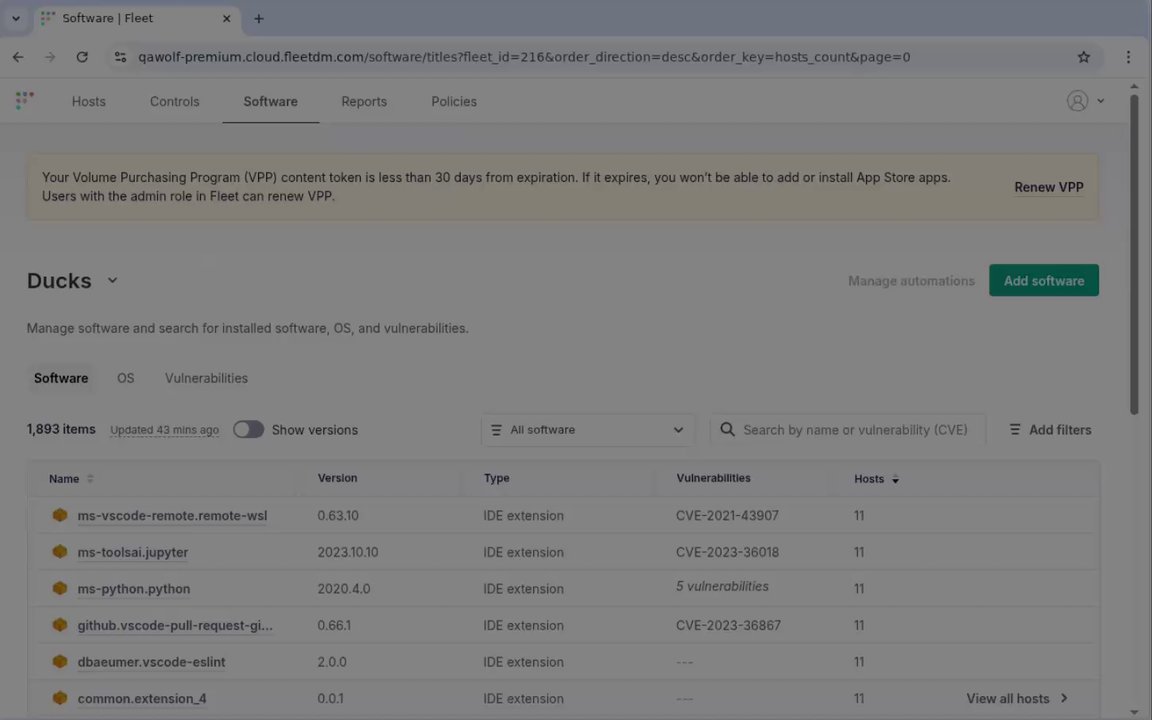Click the package icon for dbaeumer.vscode-eslint
Screen dimensions: 1152x720
pos(60,661)
